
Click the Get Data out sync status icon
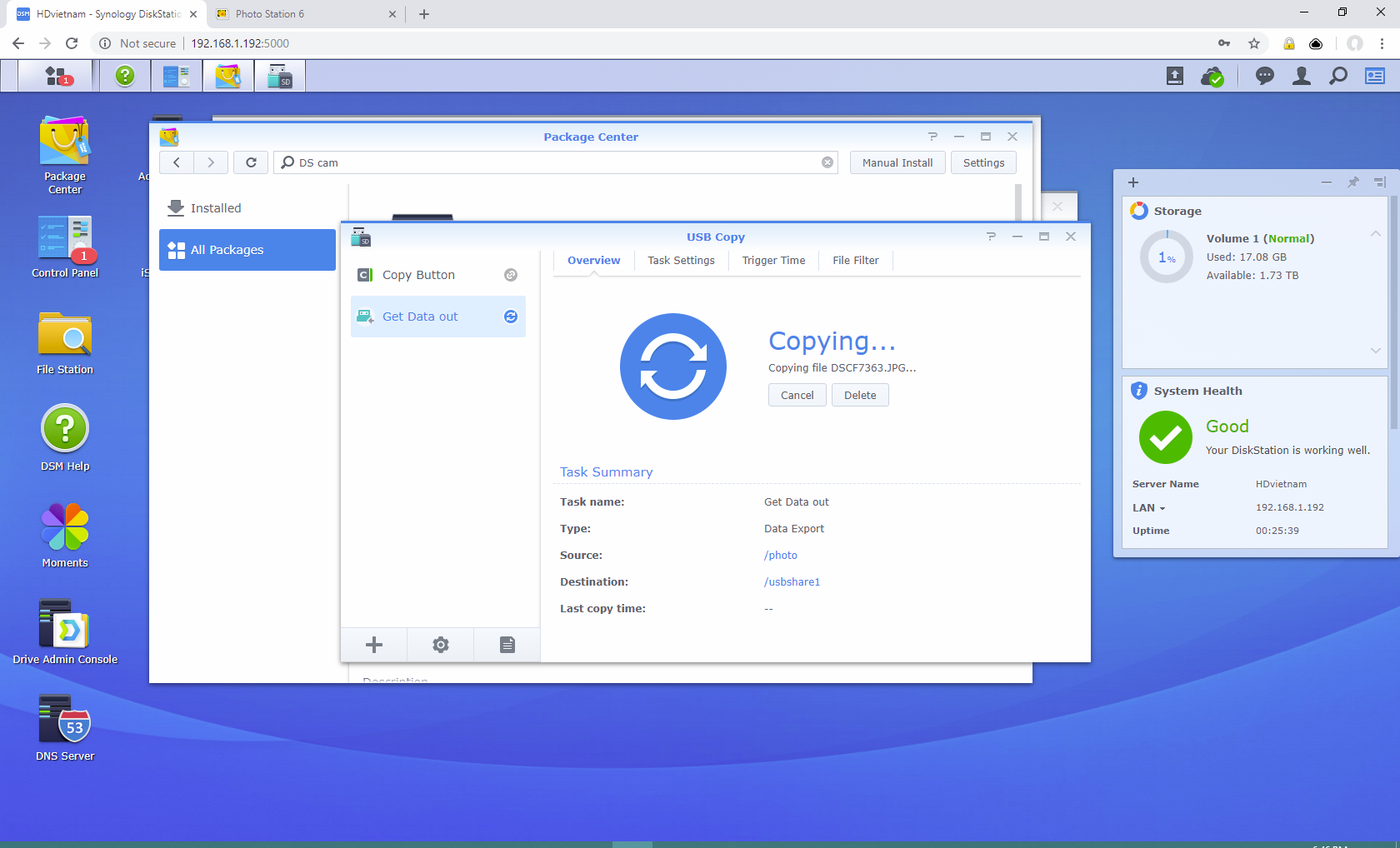pyautogui.click(x=511, y=317)
